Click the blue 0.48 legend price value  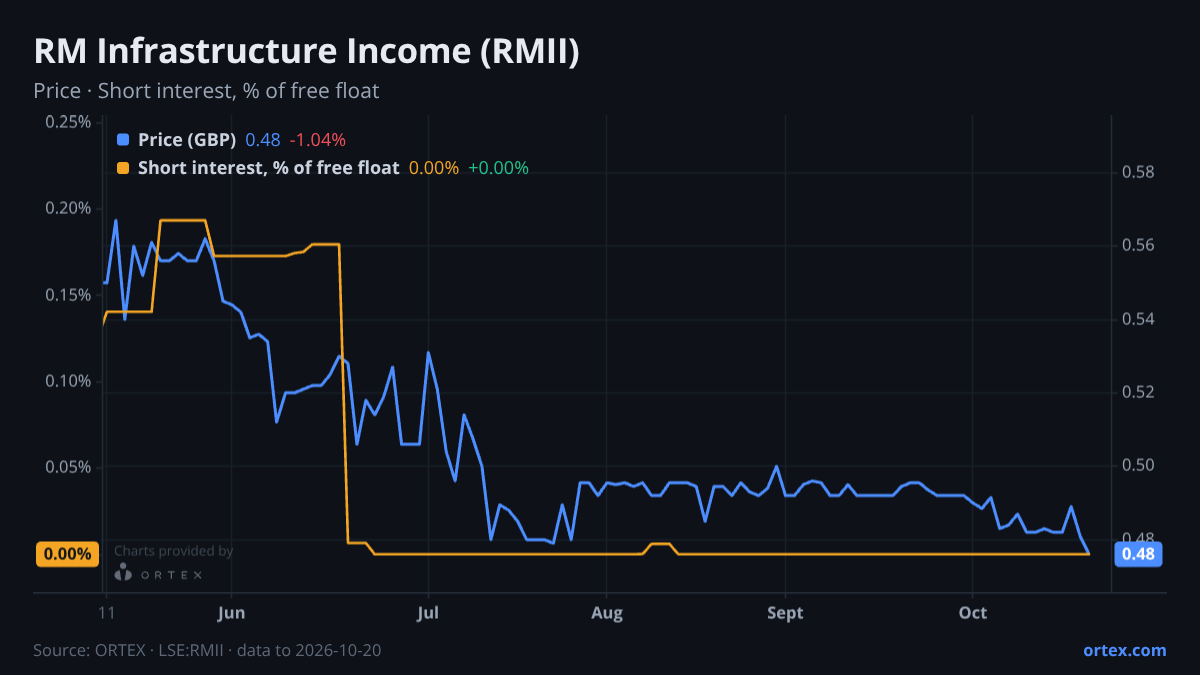coord(263,140)
